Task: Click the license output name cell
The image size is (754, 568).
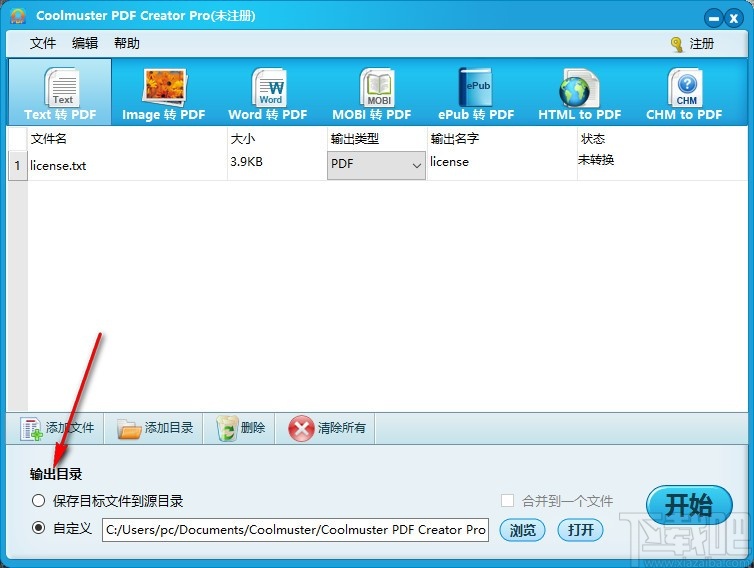Action: coord(502,165)
